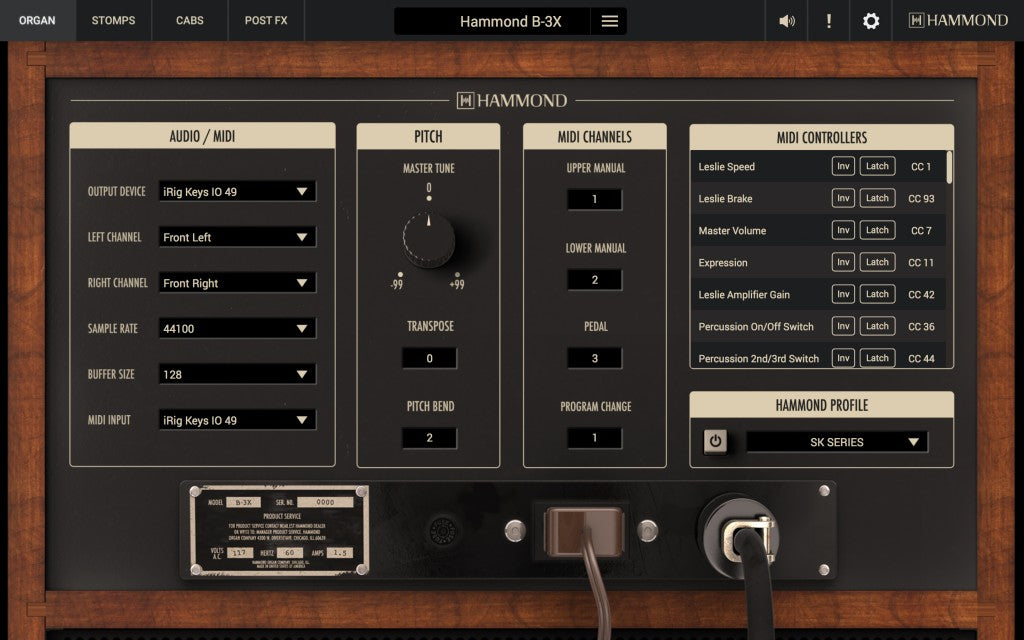The image size is (1024, 640).
Task: Click CC 93 for Leslie Brake
Action: click(921, 199)
